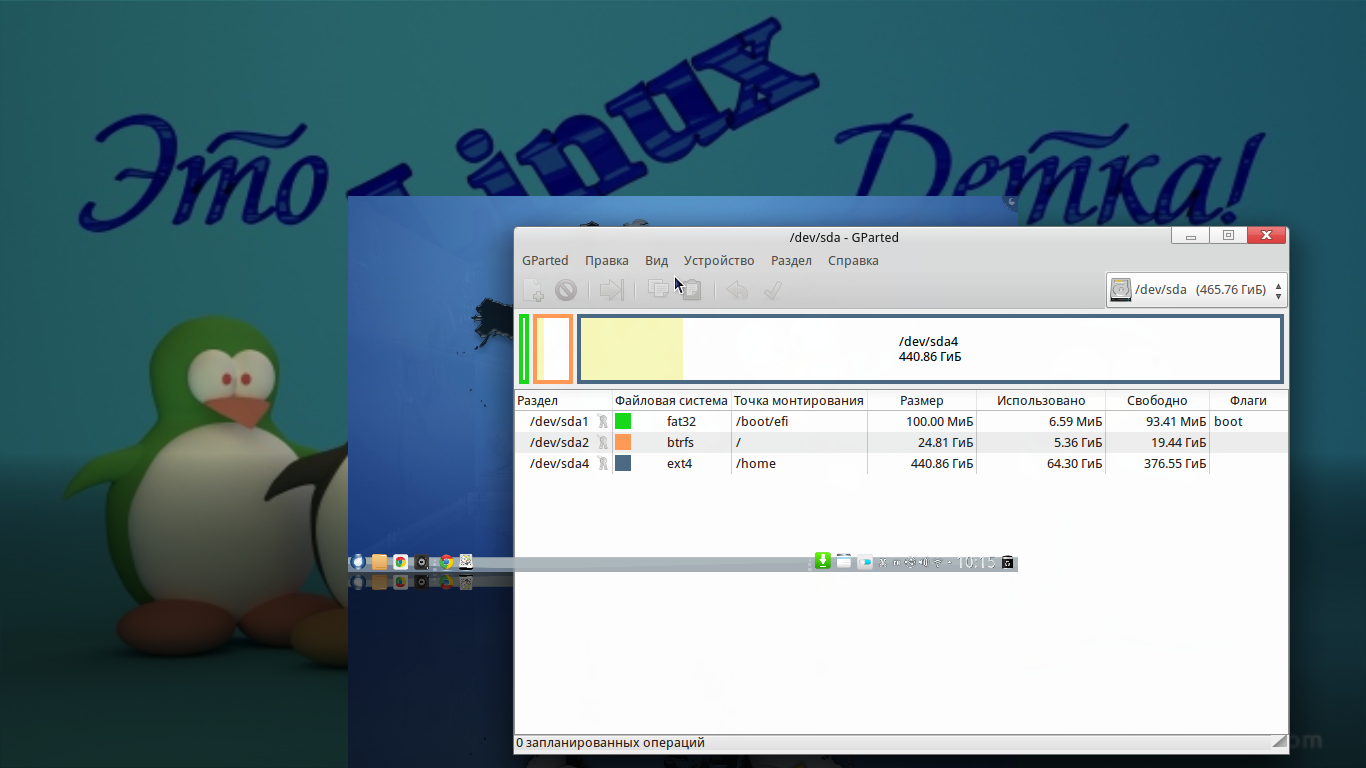Viewport: 1366px width, 768px height.
Task: Open the device selector dropdown /dev/sda
Action: (1196, 290)
